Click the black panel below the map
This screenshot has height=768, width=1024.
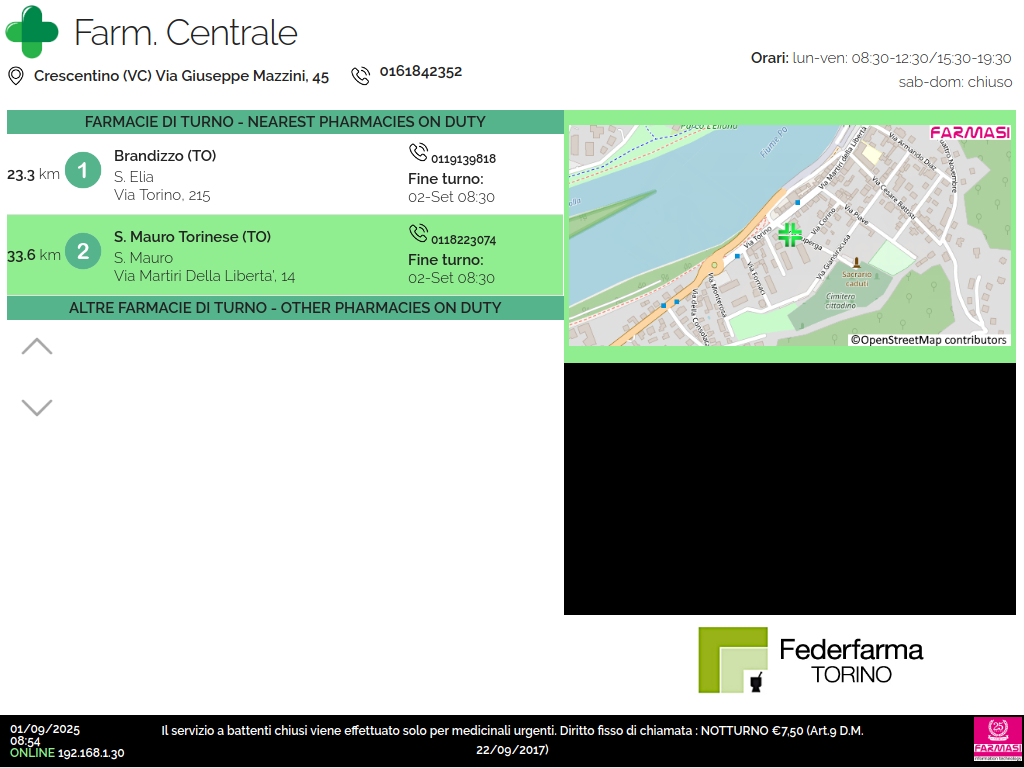pos(793,489)
